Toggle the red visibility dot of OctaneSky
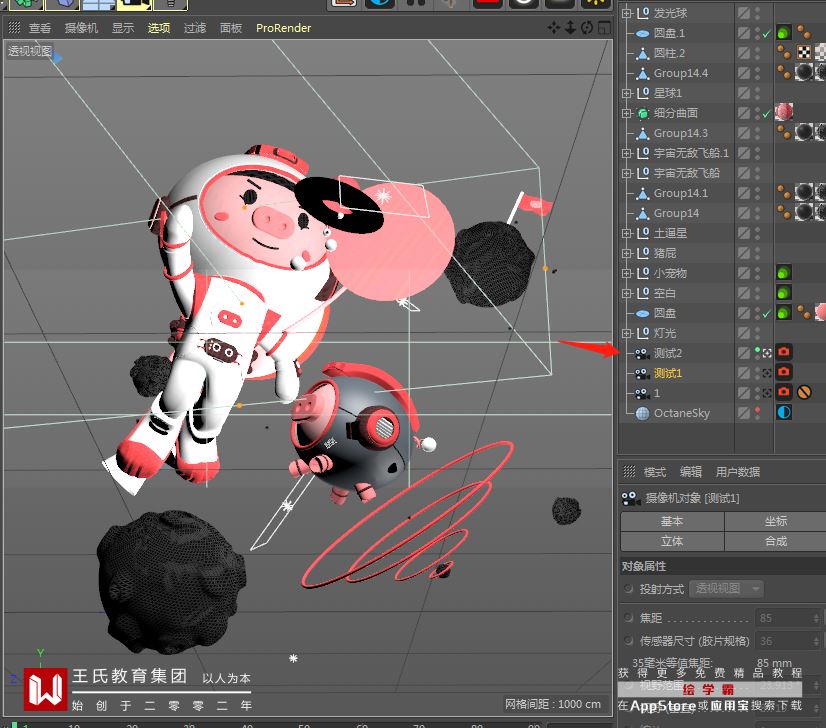 click(x=758, y=410)
